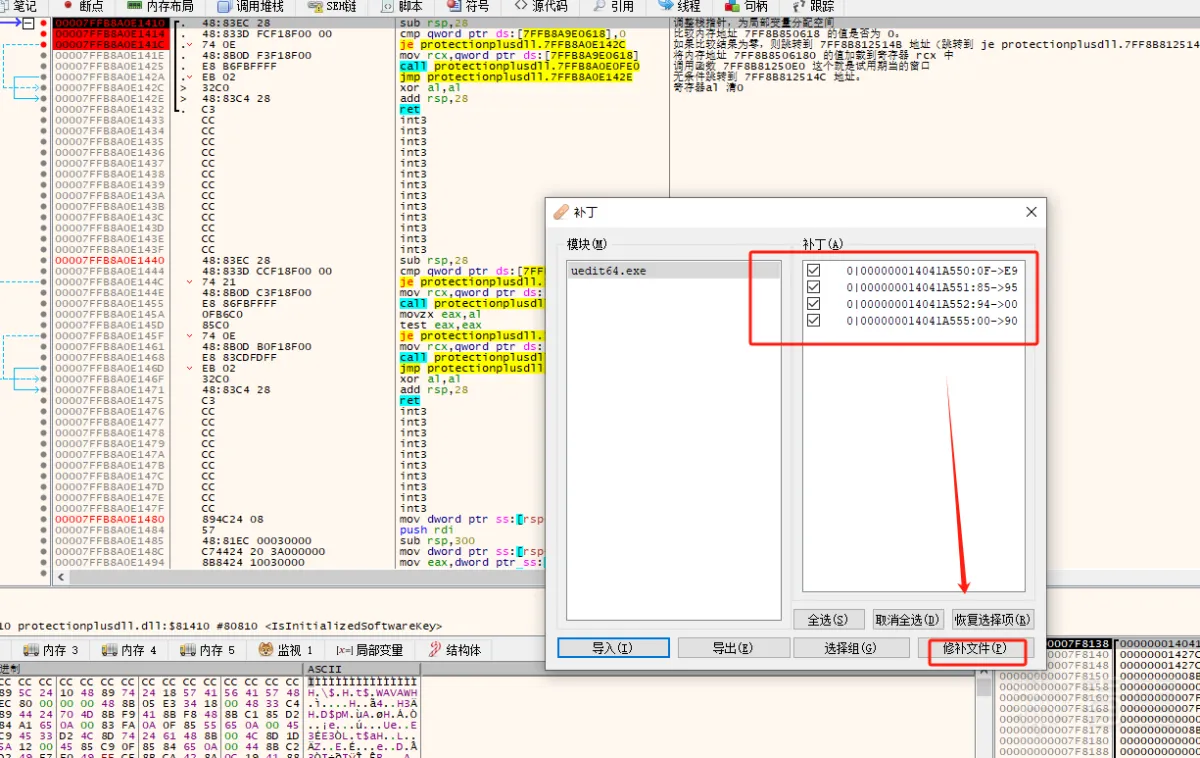The width and height of the screenshot is (1200, 758).
Task: Uncheck the patch 000000014041A550:0F->E9
Action: [x=813, y=270]
